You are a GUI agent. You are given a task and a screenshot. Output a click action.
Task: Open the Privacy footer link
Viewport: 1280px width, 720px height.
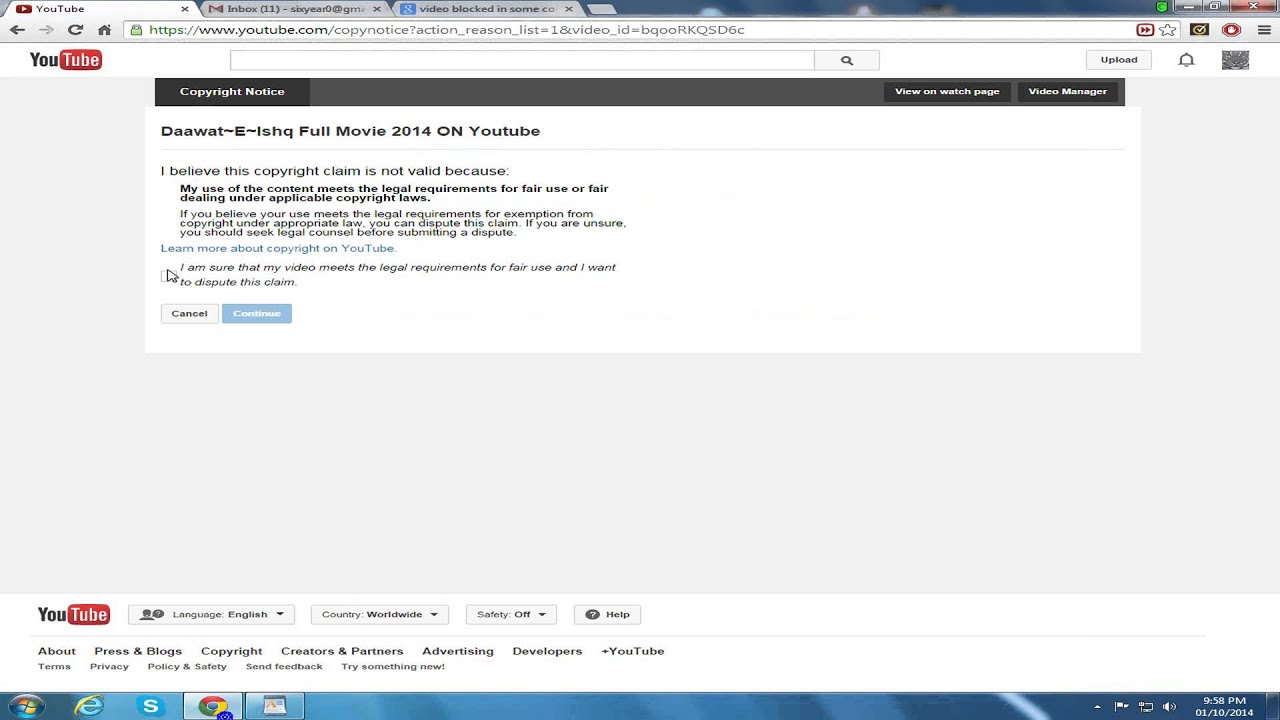(109, 667)
